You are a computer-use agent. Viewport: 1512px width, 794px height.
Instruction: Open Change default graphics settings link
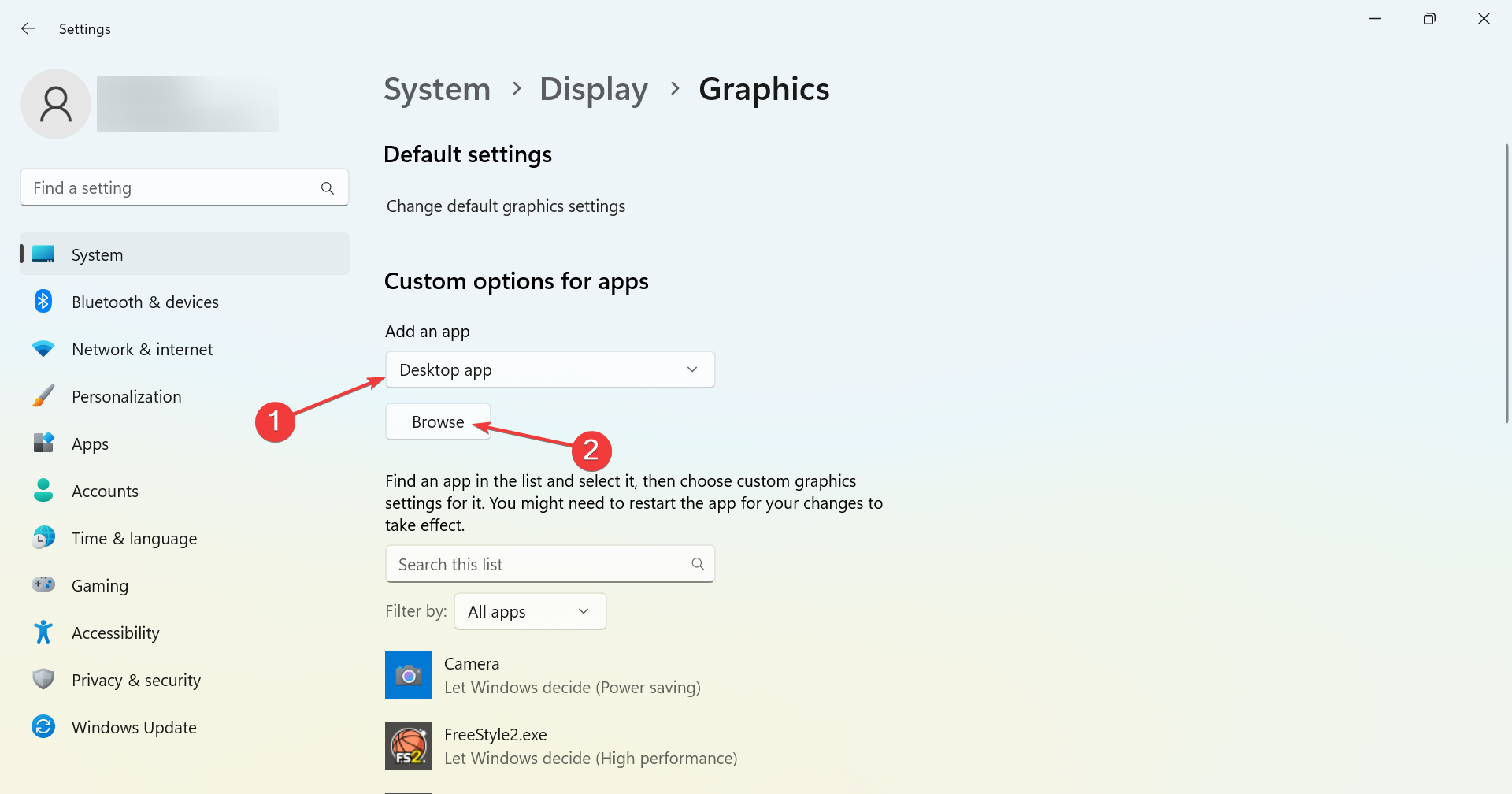(x=506, y=206)
